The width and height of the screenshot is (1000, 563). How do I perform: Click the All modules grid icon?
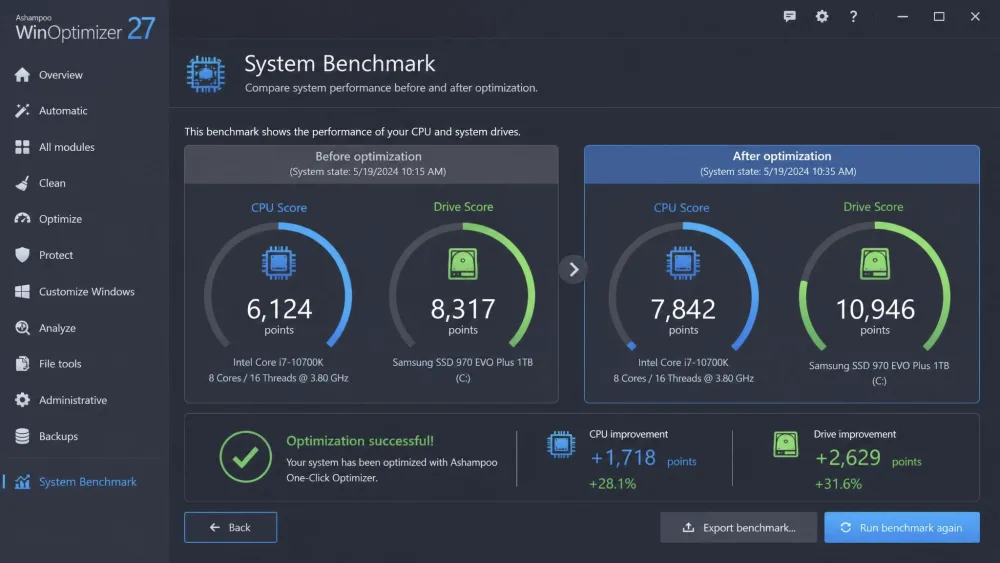pos(22,147)
